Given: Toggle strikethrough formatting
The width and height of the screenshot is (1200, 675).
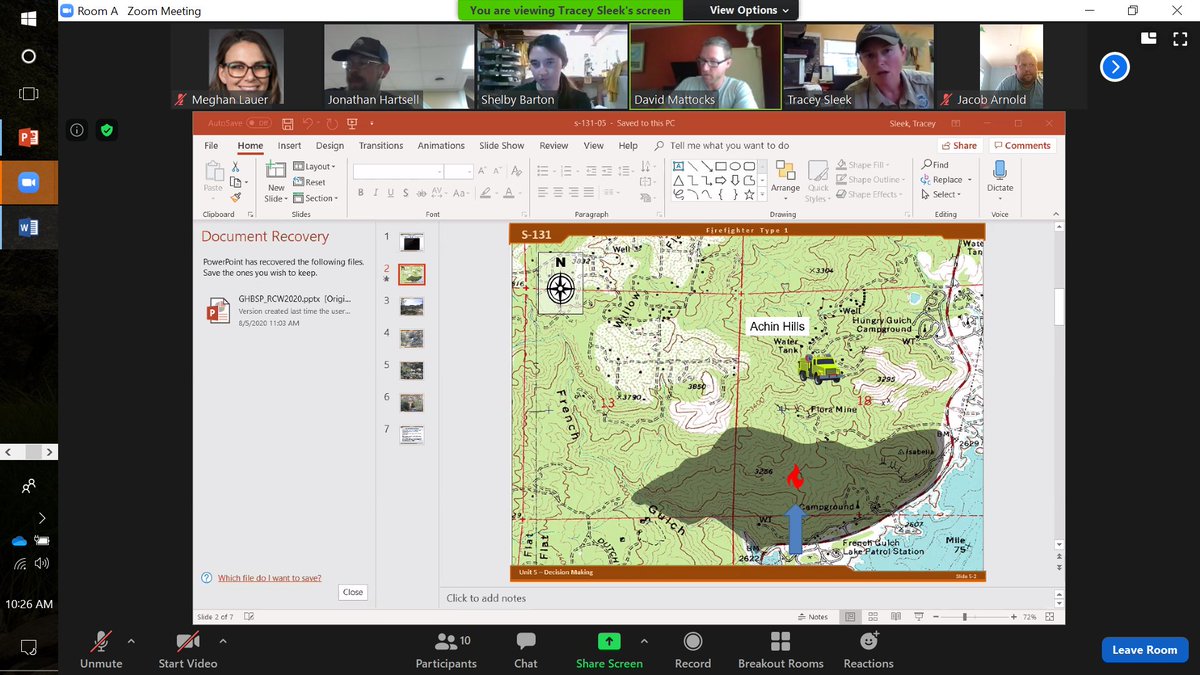Looking at the screenshot, I should [405, 192].
